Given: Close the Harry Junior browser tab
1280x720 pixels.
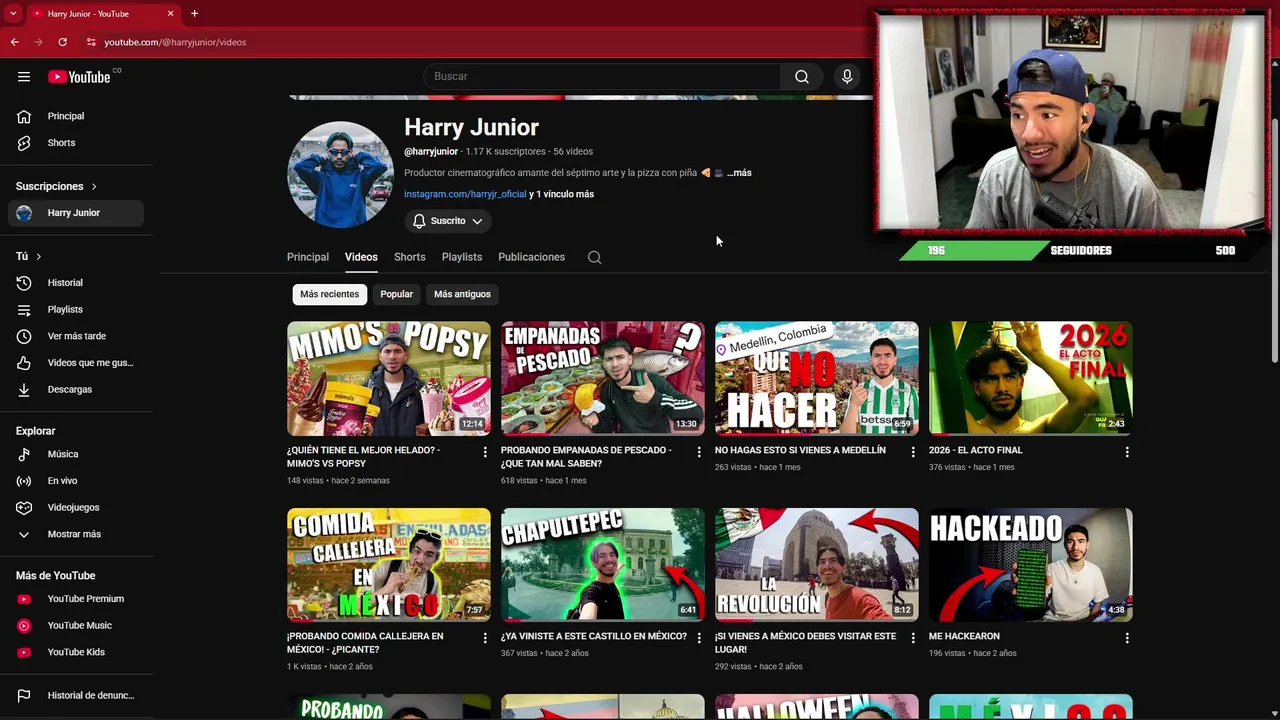Looking at the screenshot, I should pos(170,14).
